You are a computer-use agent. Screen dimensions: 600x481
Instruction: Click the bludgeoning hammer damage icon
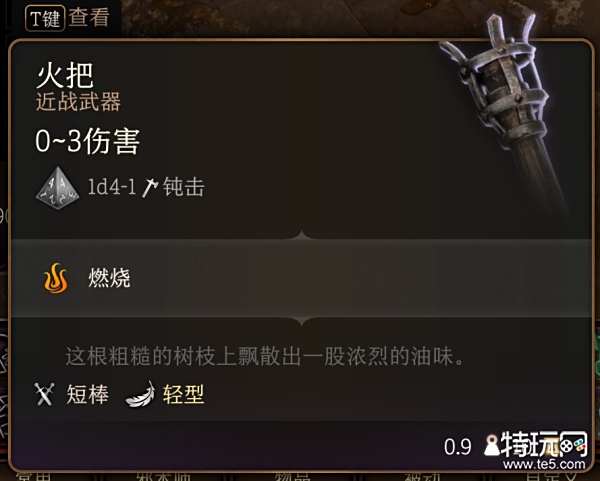tap(150, 188)
